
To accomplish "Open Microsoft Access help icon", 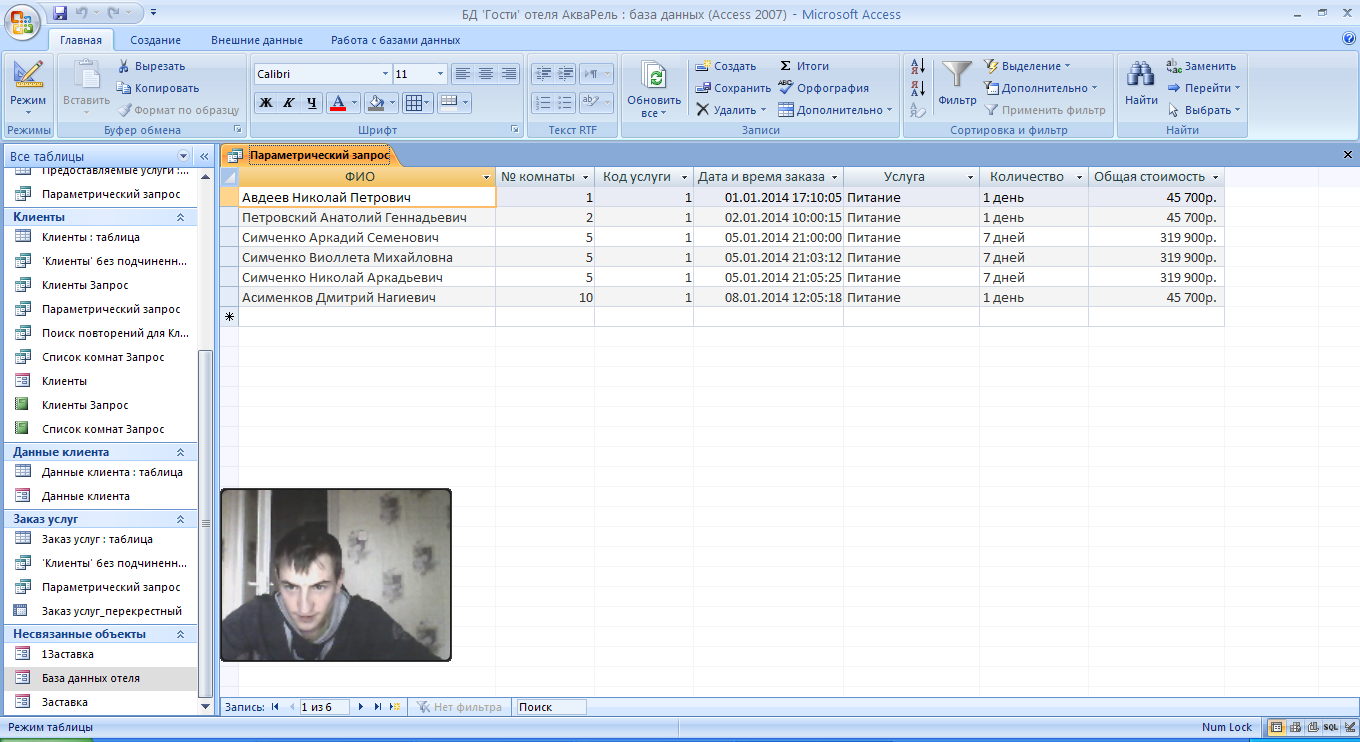I will tap(1349, 39).
